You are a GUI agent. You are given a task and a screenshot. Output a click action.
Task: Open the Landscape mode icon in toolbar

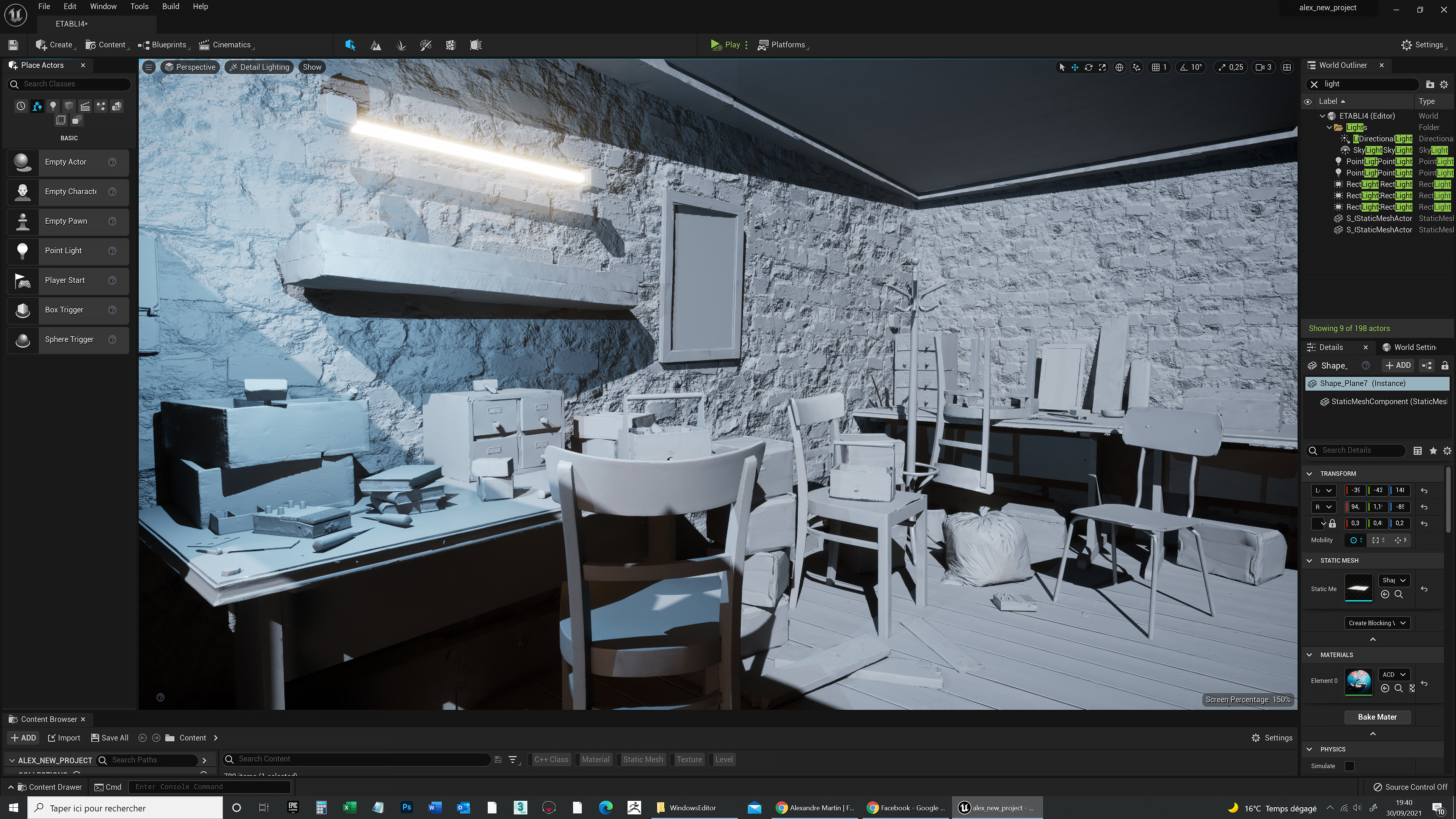(375, 45)
